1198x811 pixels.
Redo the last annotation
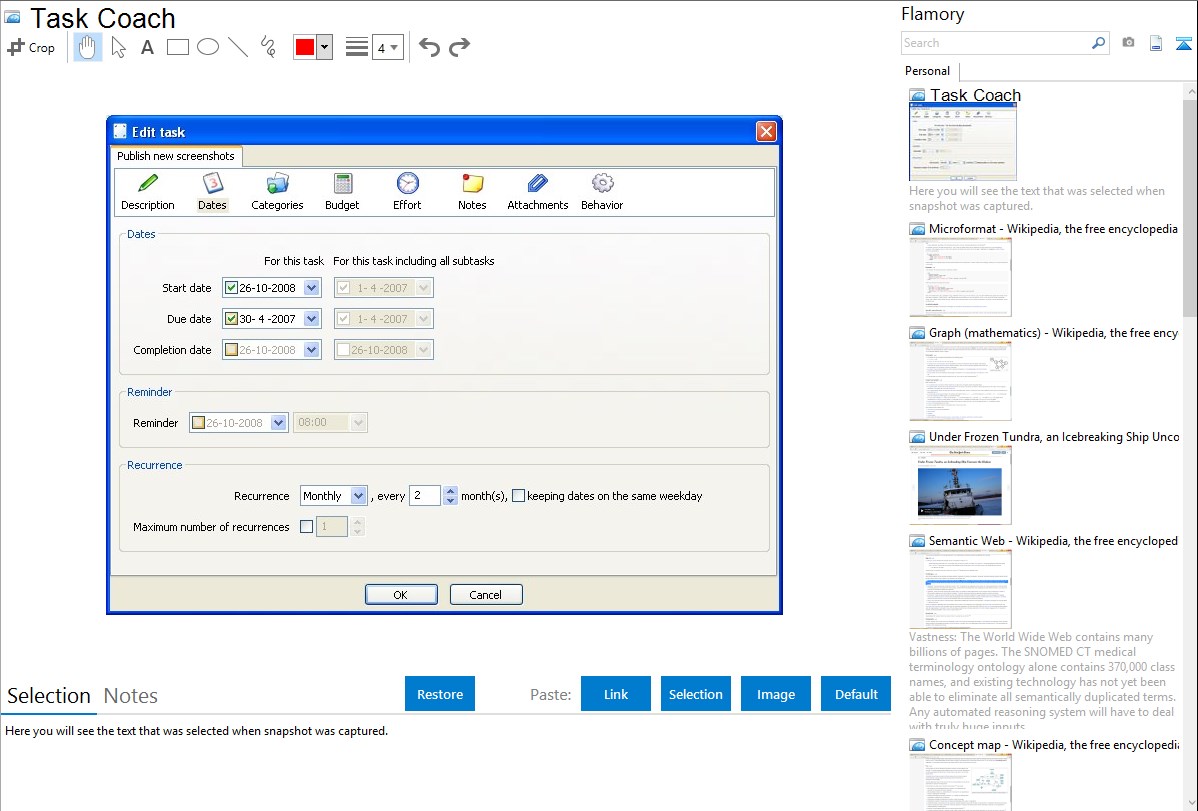(x=459, y=47)
